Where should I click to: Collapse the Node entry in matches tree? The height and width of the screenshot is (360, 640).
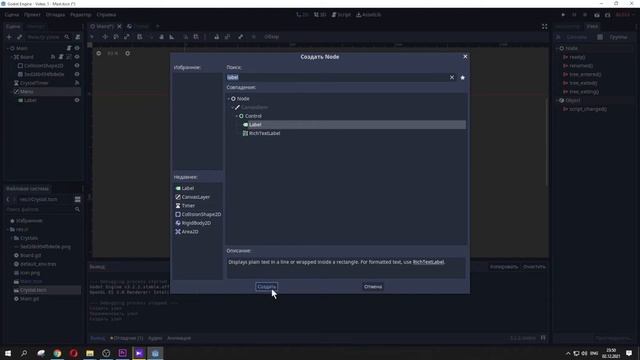229,99
